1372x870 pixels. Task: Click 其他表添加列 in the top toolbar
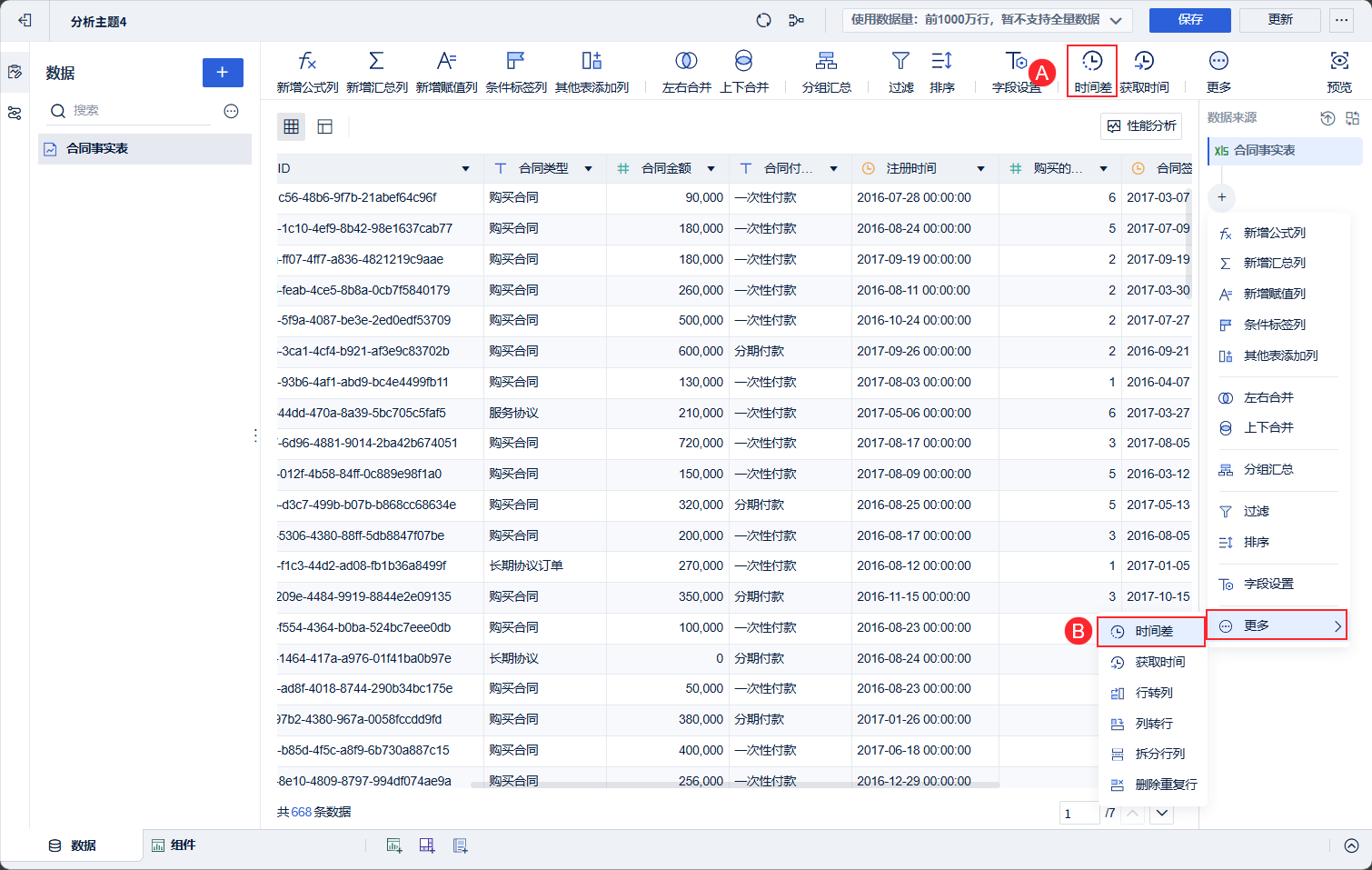(x=592, y=72)
